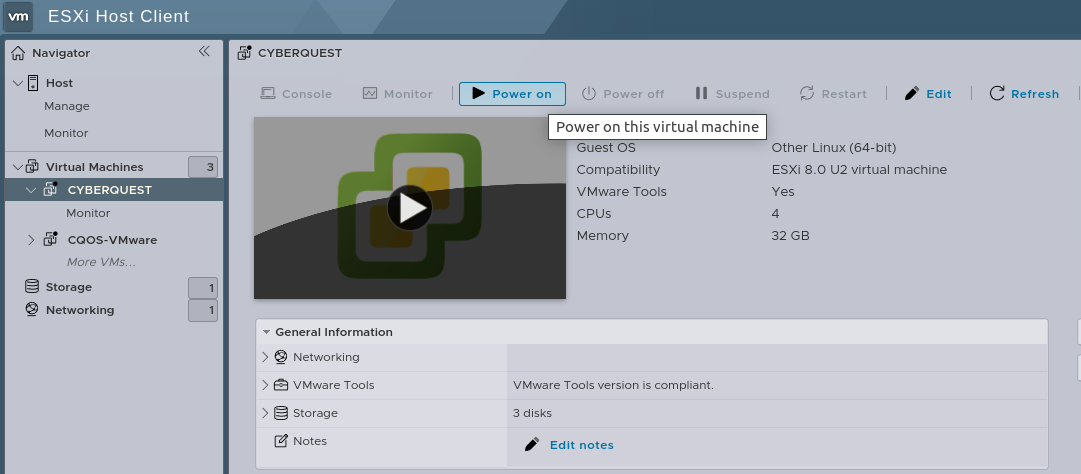Click the Storage icon in Navigator
This screenshot has height=474, width=1081.
point(32,287)
